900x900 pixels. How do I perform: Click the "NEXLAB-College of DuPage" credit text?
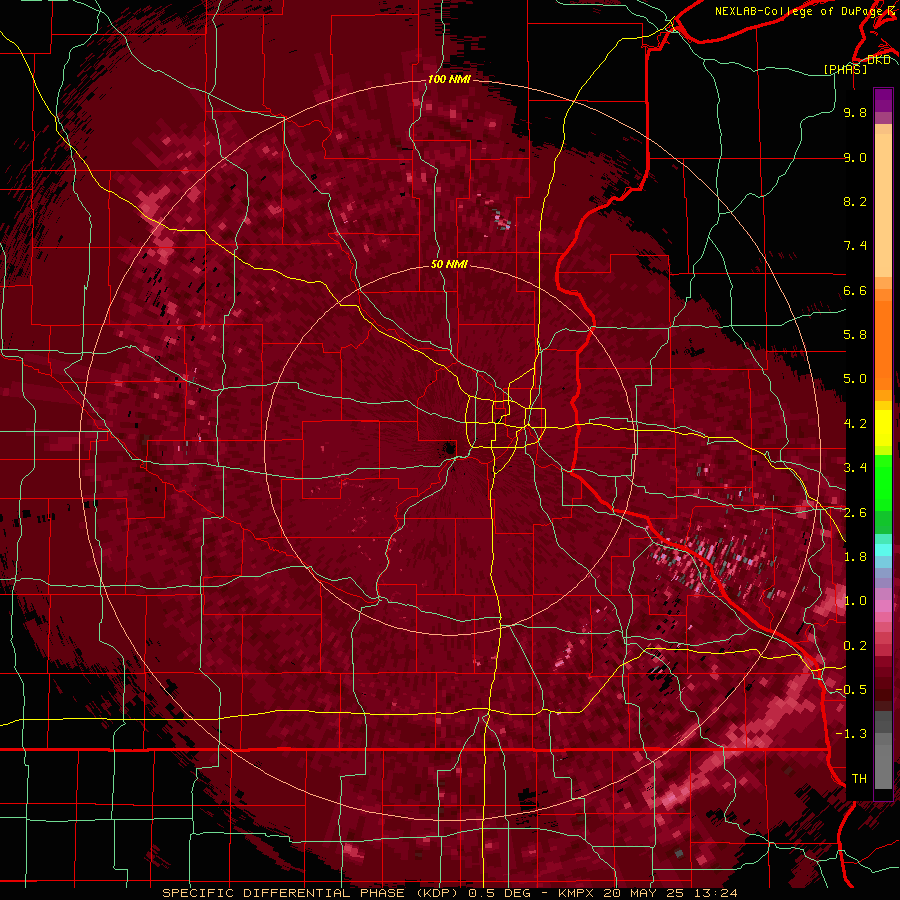pyautogui.click(x=798, y=11)
